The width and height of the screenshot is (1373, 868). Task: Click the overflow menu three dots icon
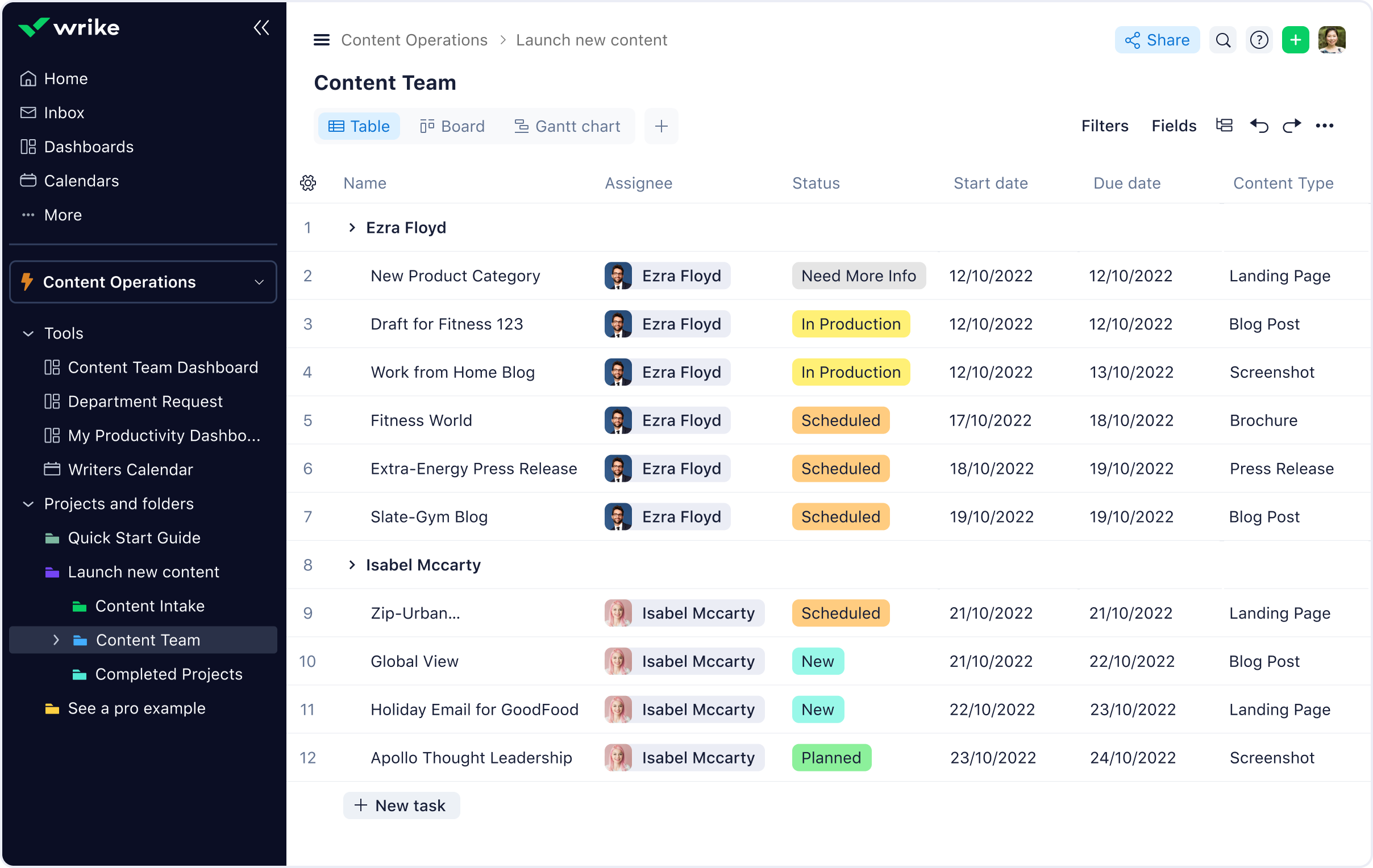pos(1326,125)
